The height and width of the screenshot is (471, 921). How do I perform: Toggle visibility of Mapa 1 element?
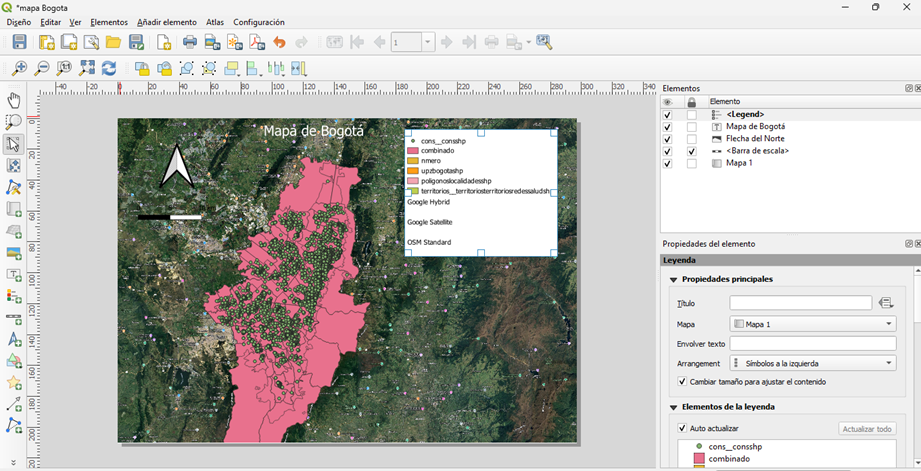click(667, 163)
